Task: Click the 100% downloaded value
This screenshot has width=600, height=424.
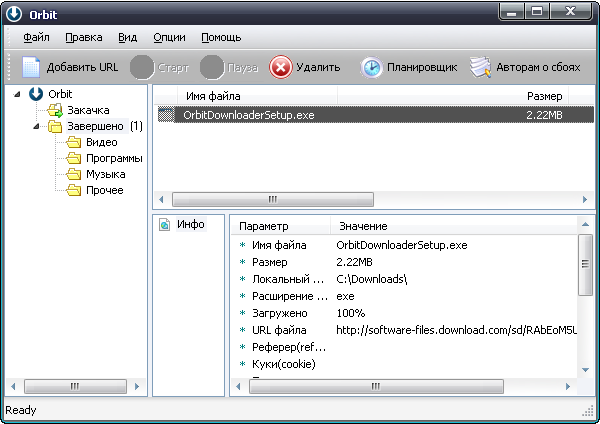Action: tap(351, 313)
